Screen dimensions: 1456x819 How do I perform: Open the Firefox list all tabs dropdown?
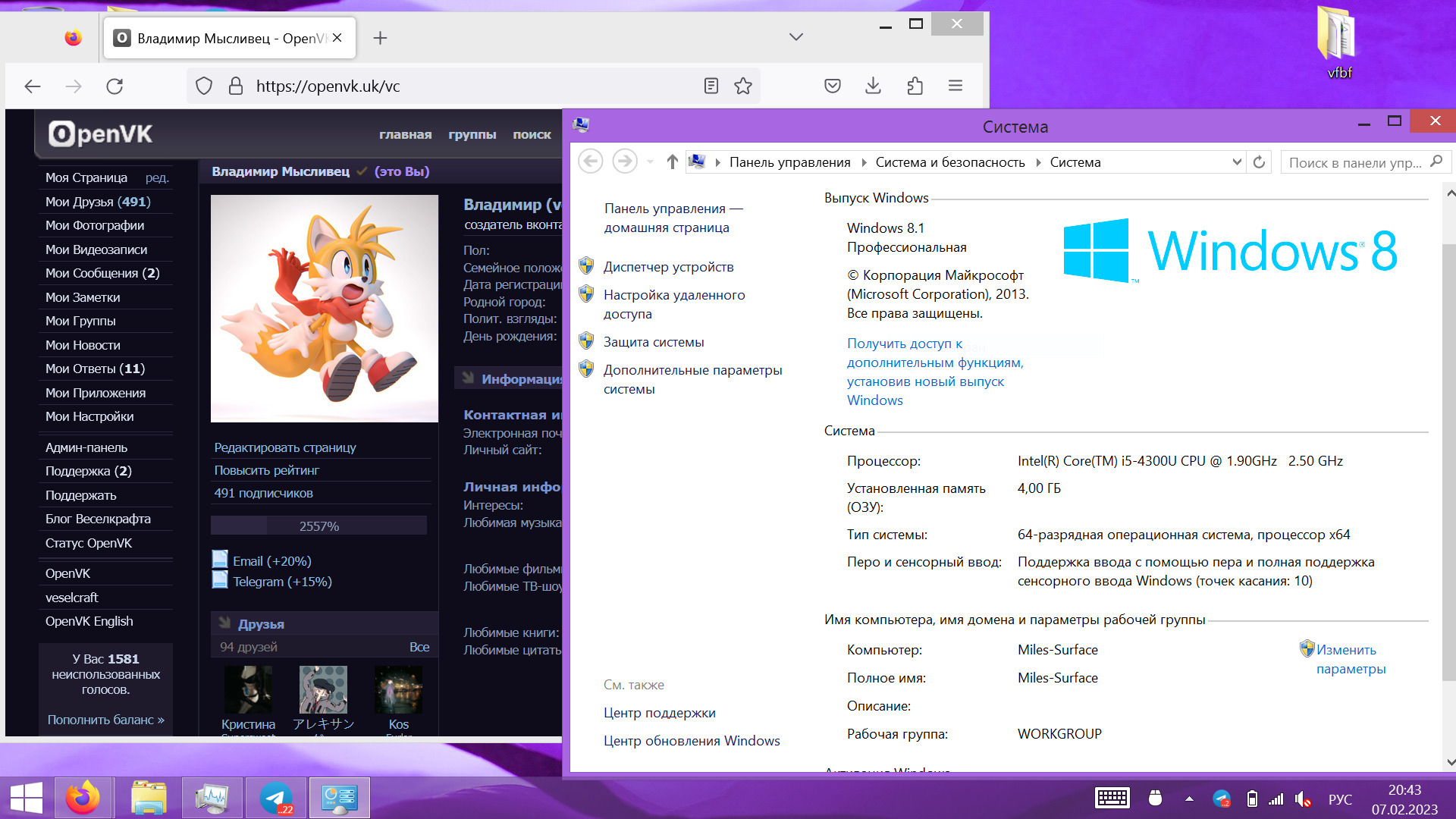795,37
